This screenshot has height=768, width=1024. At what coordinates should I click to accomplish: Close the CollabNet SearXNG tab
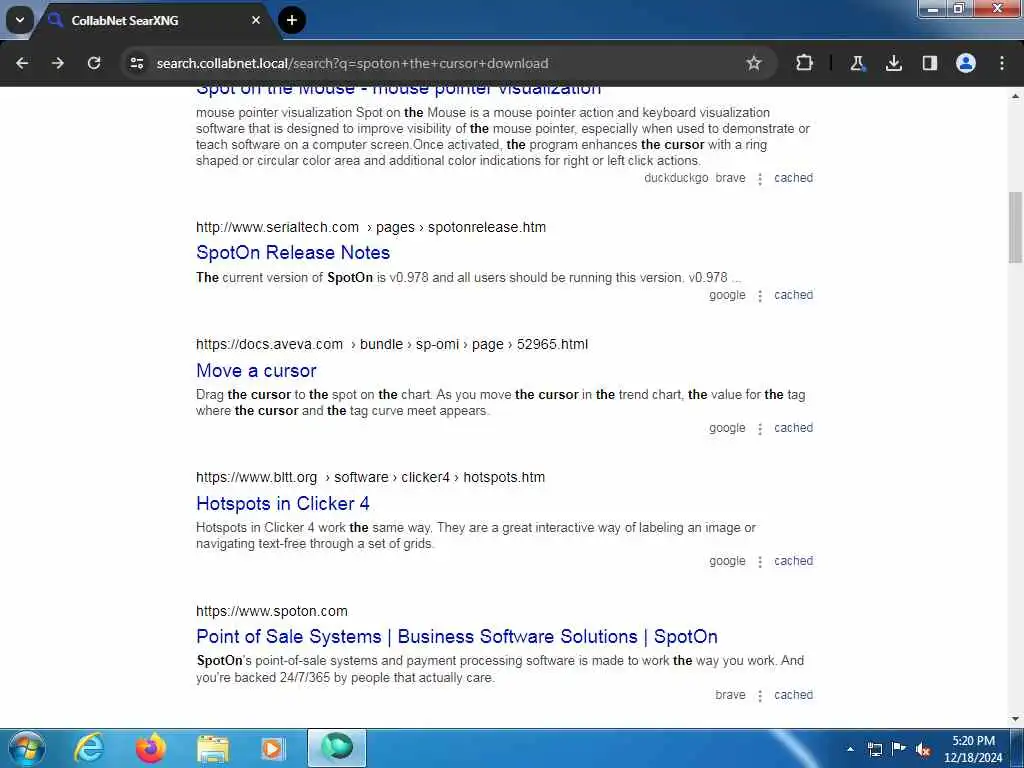(x=256, y=20)
